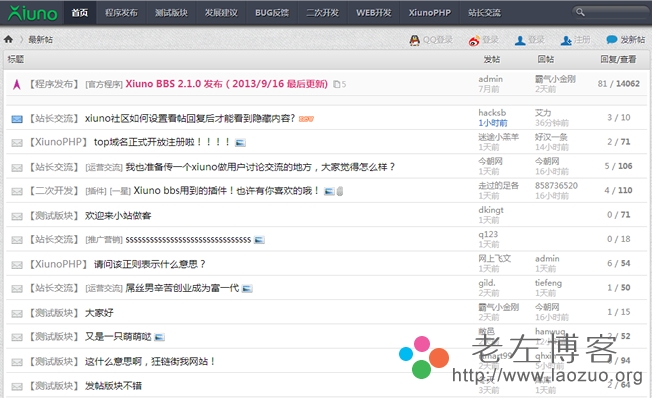Click the blue unread envelope for xiuno社区 thread

[x=17, y=119]
